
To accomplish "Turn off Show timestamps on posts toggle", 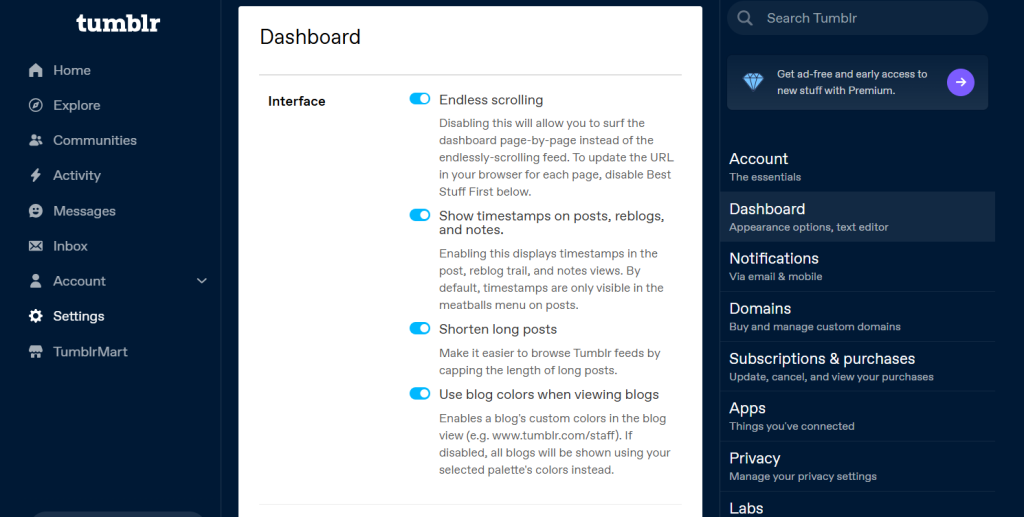I will click(420, 215).
